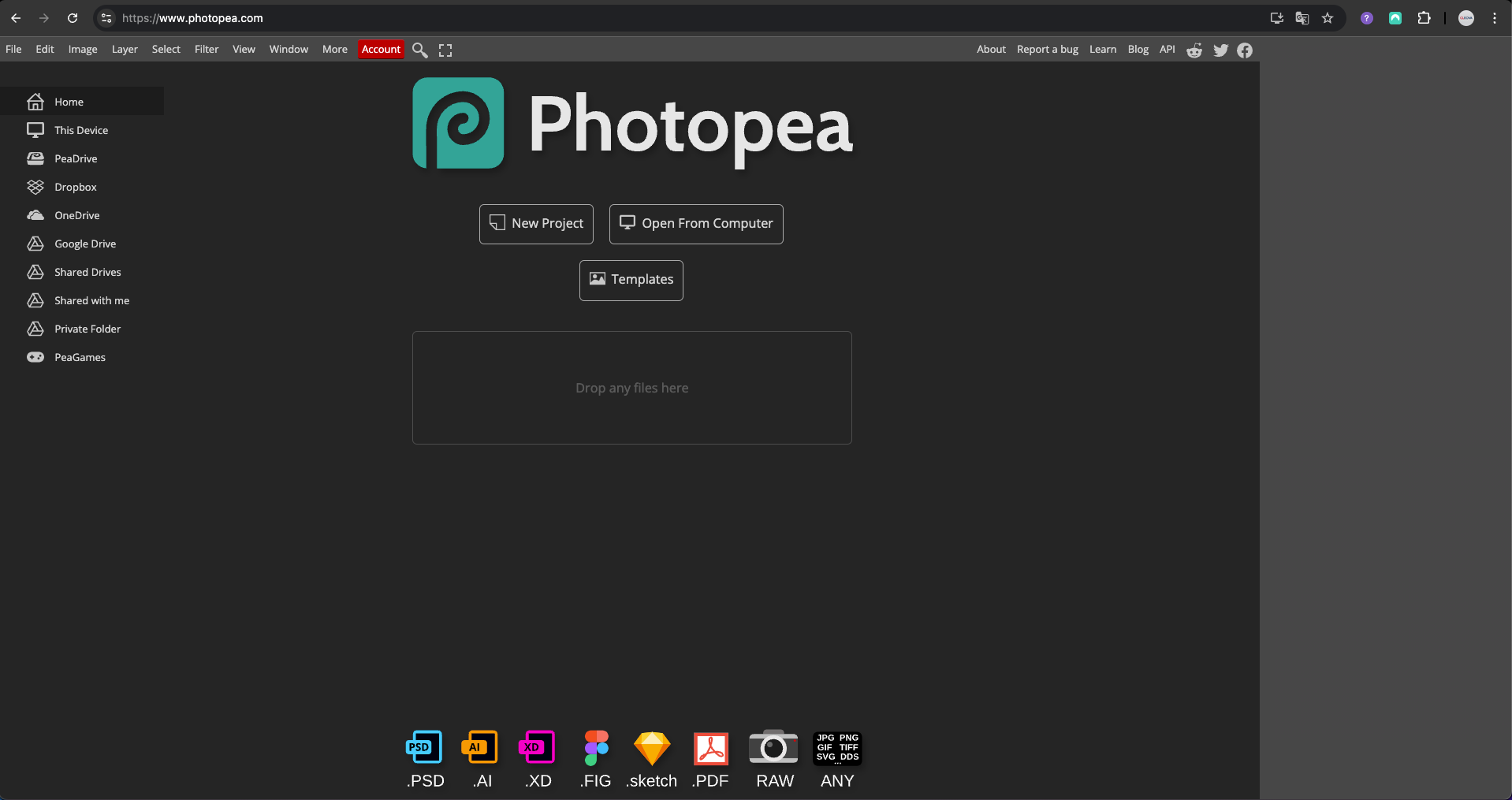Image resolution: width=1512 pixels, height=800 pixels.
Task: Open Photopea Reddit page icon
Action: pyautogui.click(x=1194, y=50)
